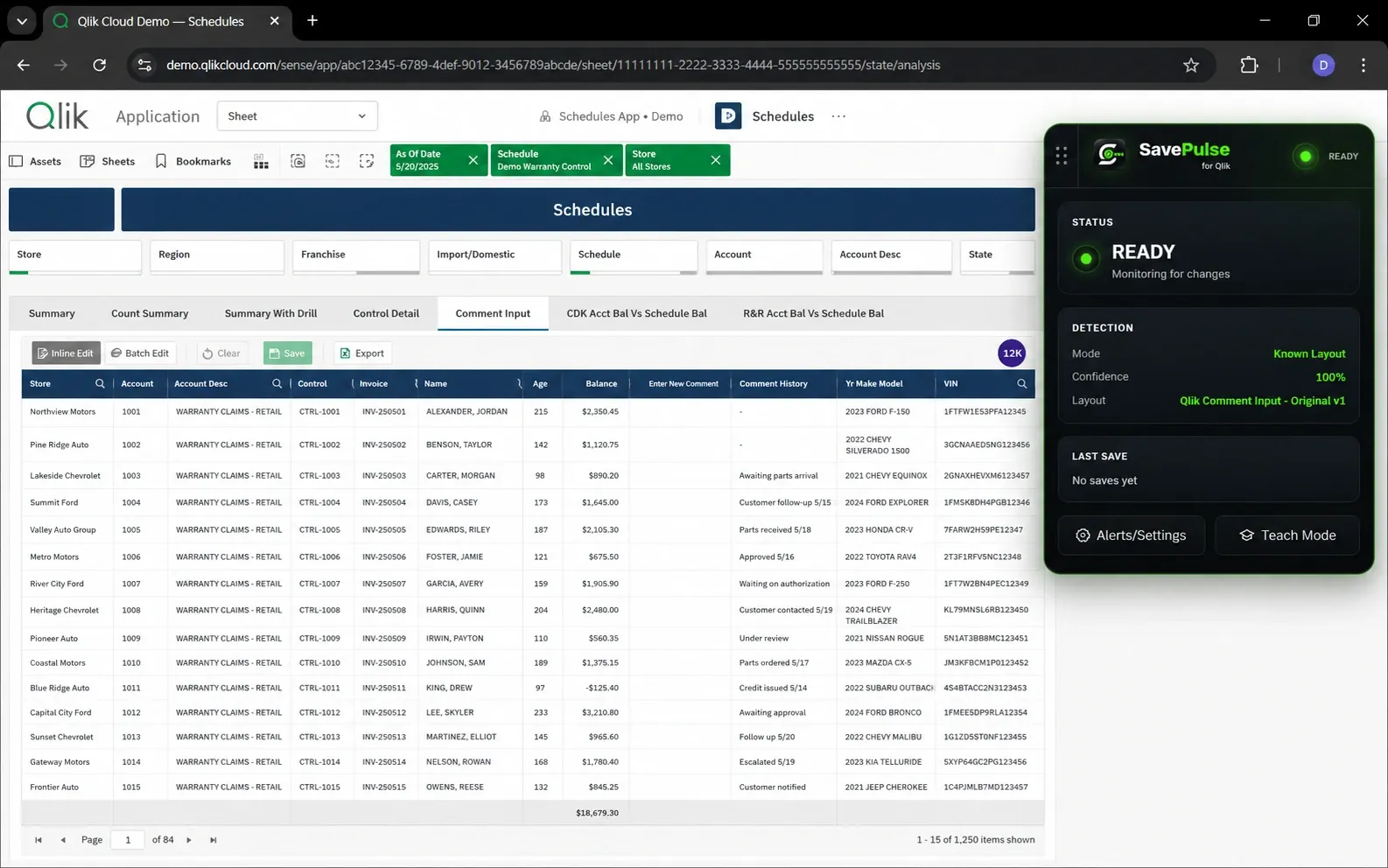Search the Account Desc column
This screenshot has height=868, width=1388.
pyautogui.click(x=277, y=384)
